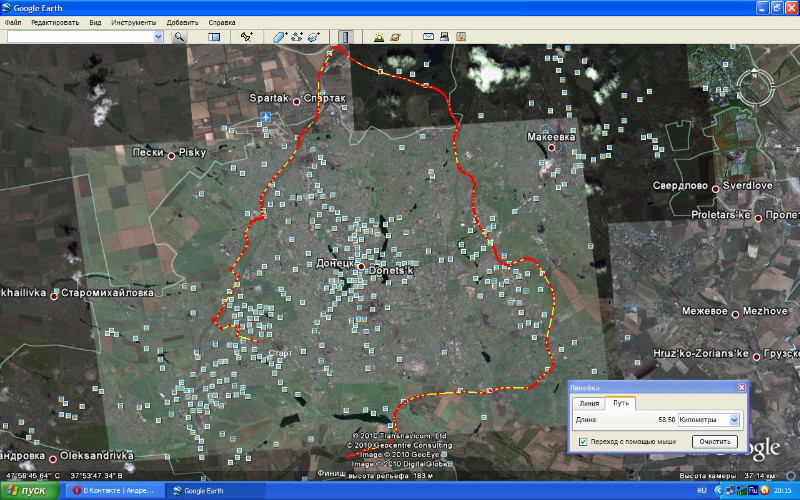
Task: Open the Файл menu
Action: pyautogui.click(x=14, y=21)
